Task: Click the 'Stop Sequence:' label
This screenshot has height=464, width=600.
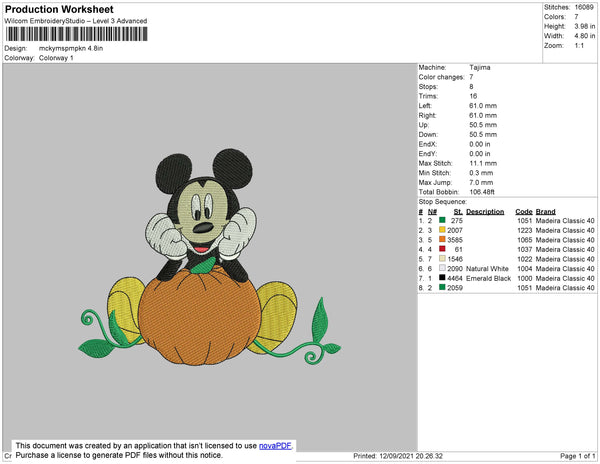Action: tap(442, 202)
